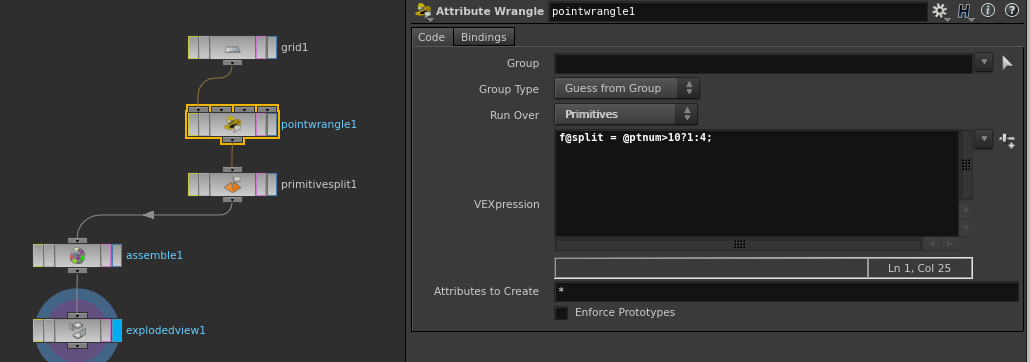The image size is (1030, 362).
Task: Click primitivesplit1 output connector
Action: [233, 200]
